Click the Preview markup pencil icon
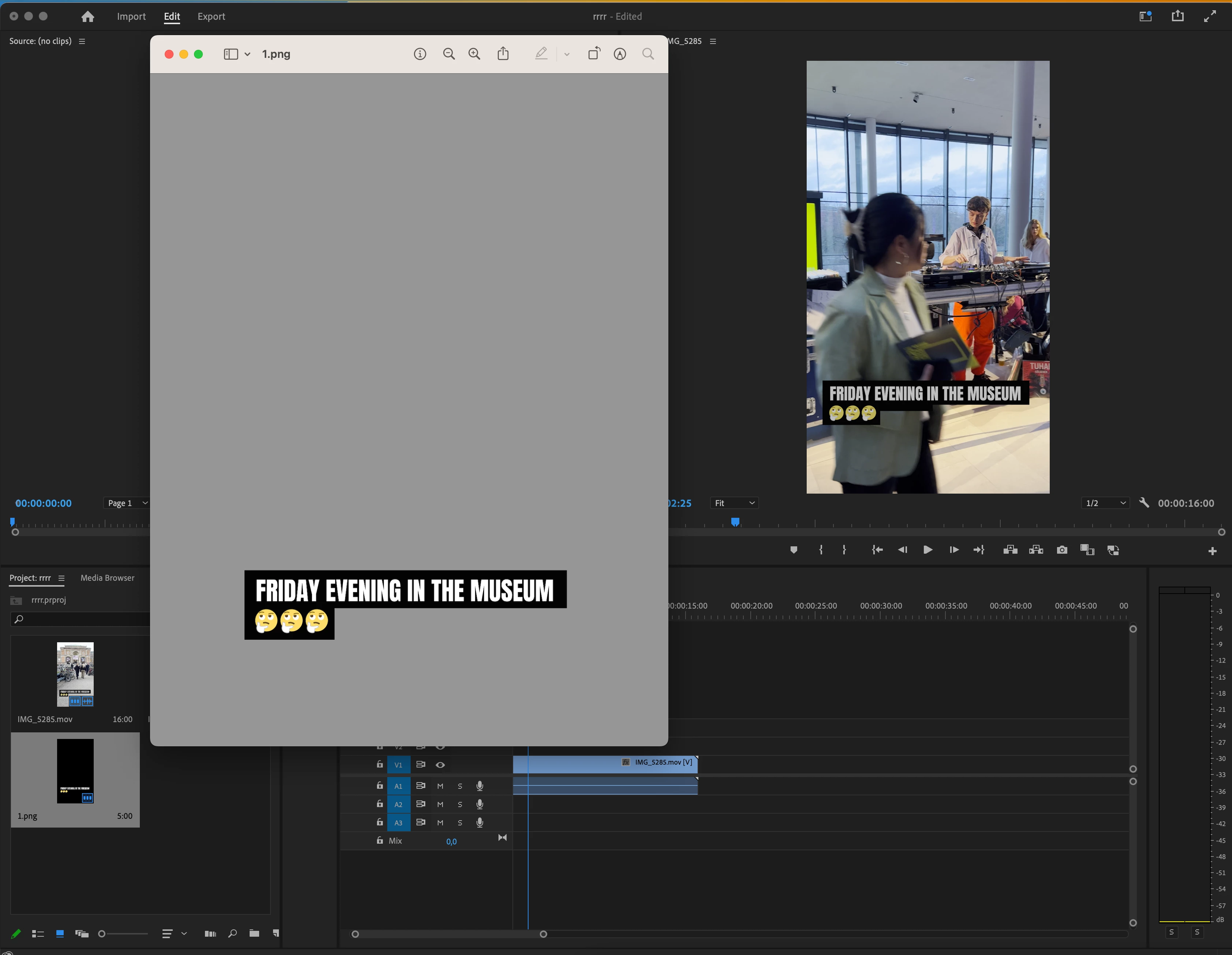The image size is (1232, 955). pyautogui.click(x=541, y=53)
